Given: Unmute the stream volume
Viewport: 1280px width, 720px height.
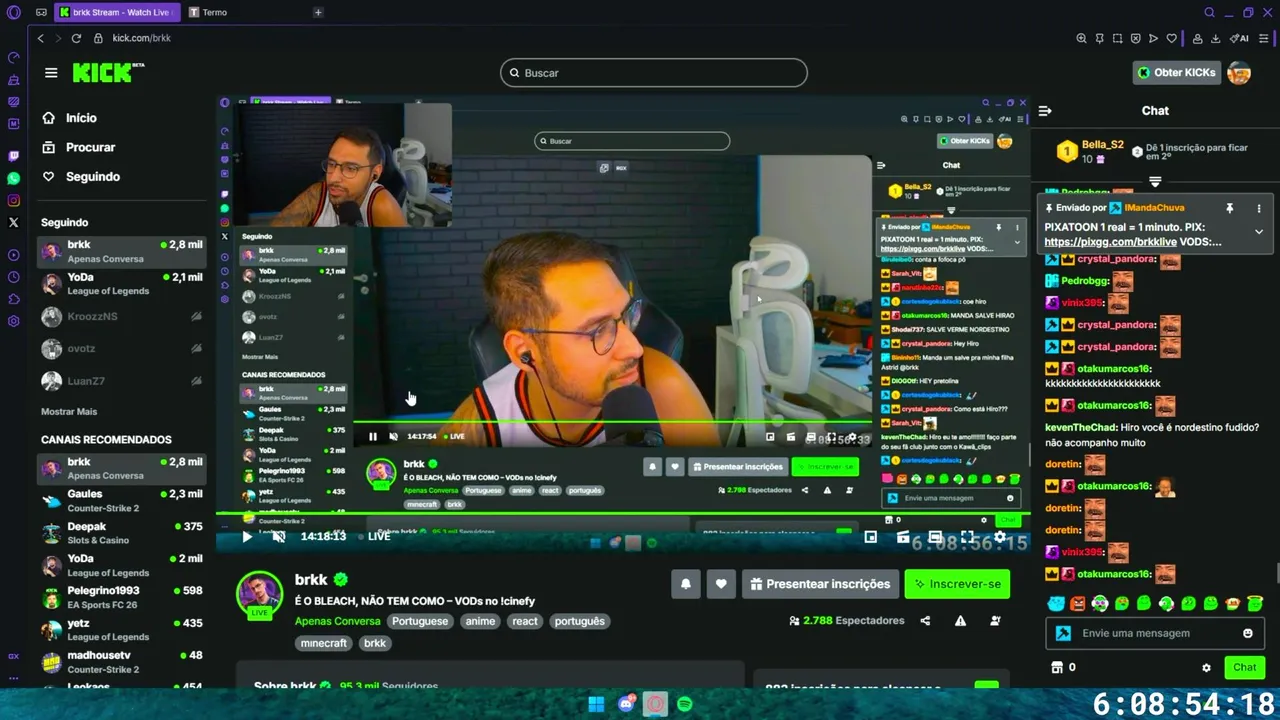Looking at the screenshot, I should [x=279, y=536].
